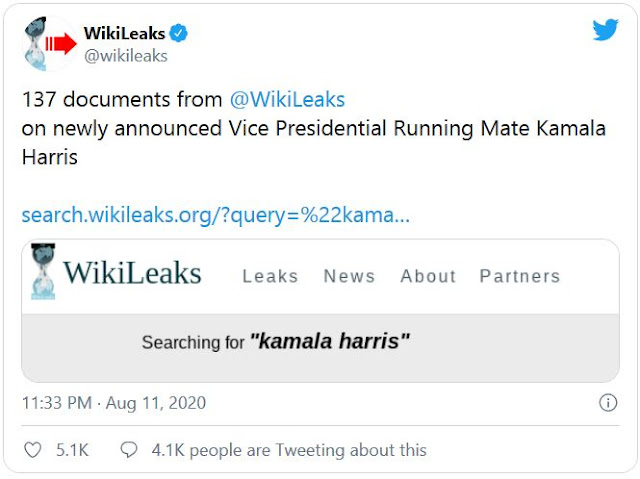Open the About menu item

coord(428,277)
